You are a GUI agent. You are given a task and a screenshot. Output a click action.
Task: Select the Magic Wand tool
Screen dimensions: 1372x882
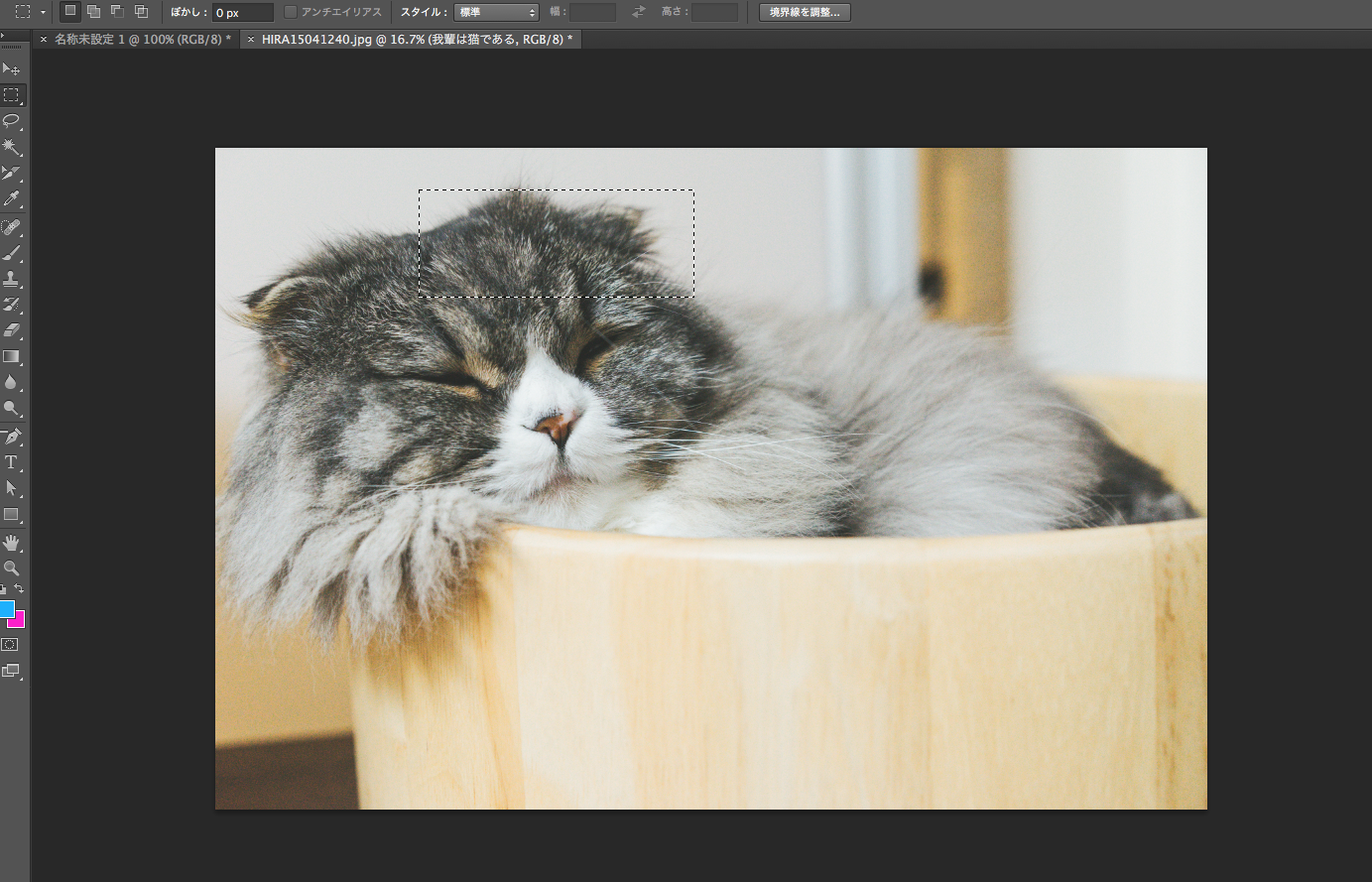11,147
